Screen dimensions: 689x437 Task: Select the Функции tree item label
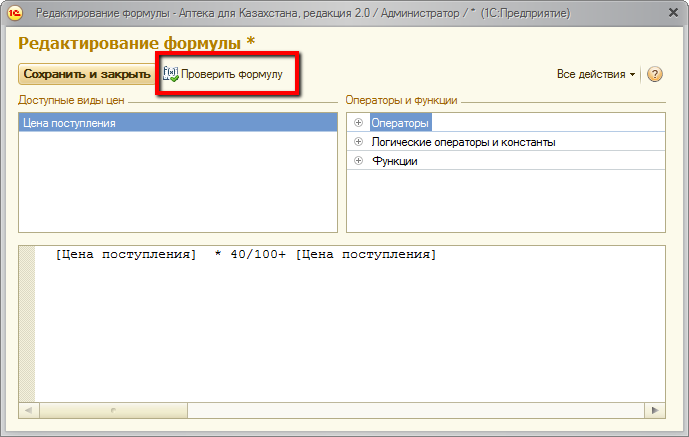394,161
